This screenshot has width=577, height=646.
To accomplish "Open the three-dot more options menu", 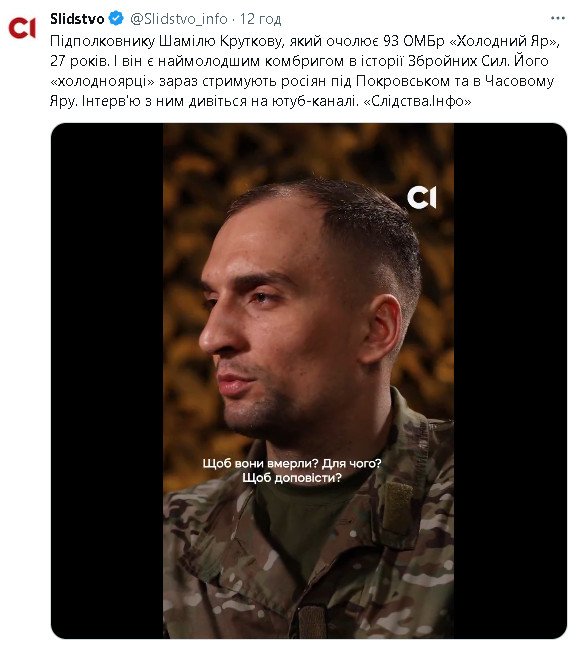I will (557, 18).
